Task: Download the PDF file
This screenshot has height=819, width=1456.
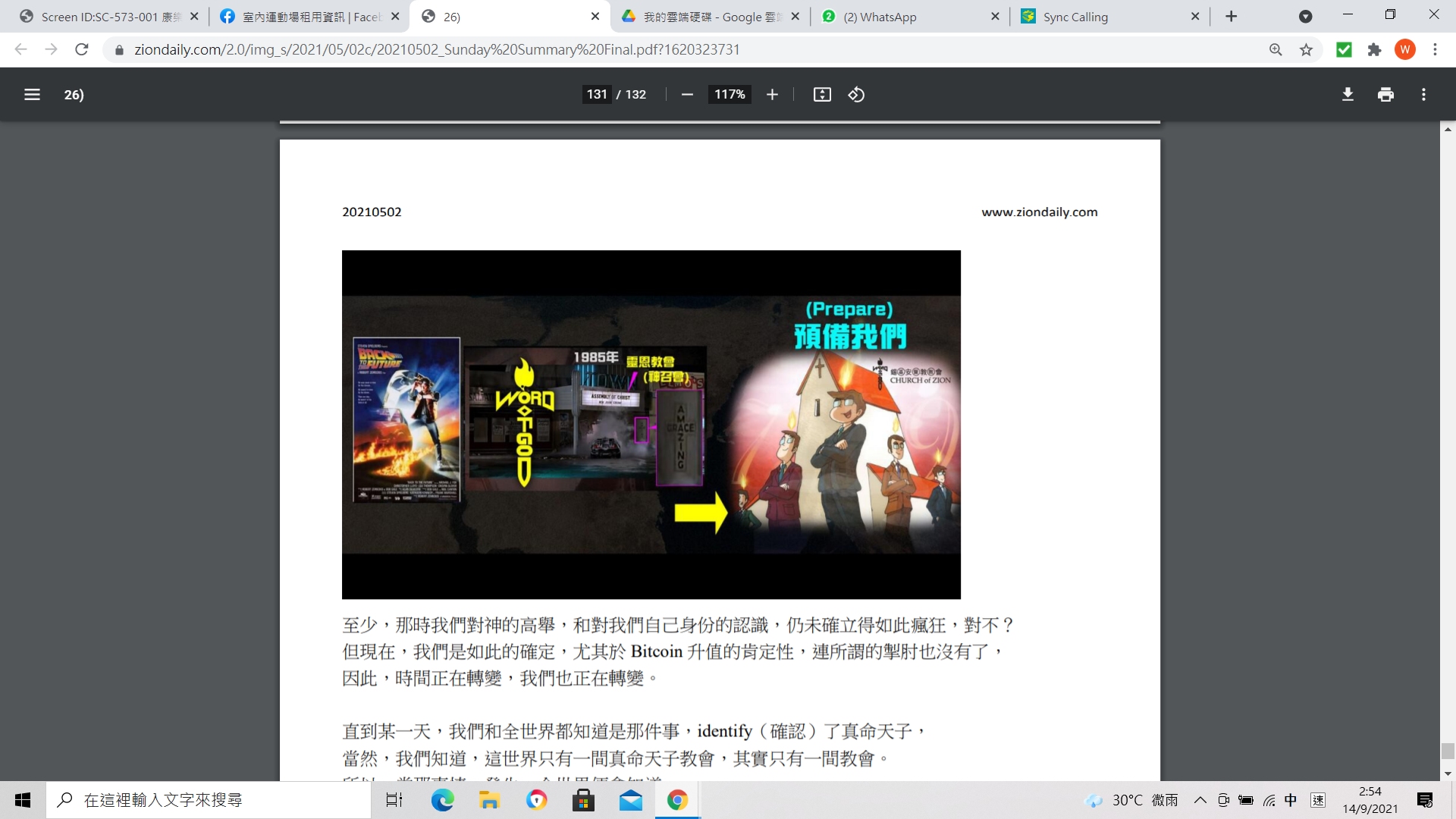Action: tap(1348, 95)
